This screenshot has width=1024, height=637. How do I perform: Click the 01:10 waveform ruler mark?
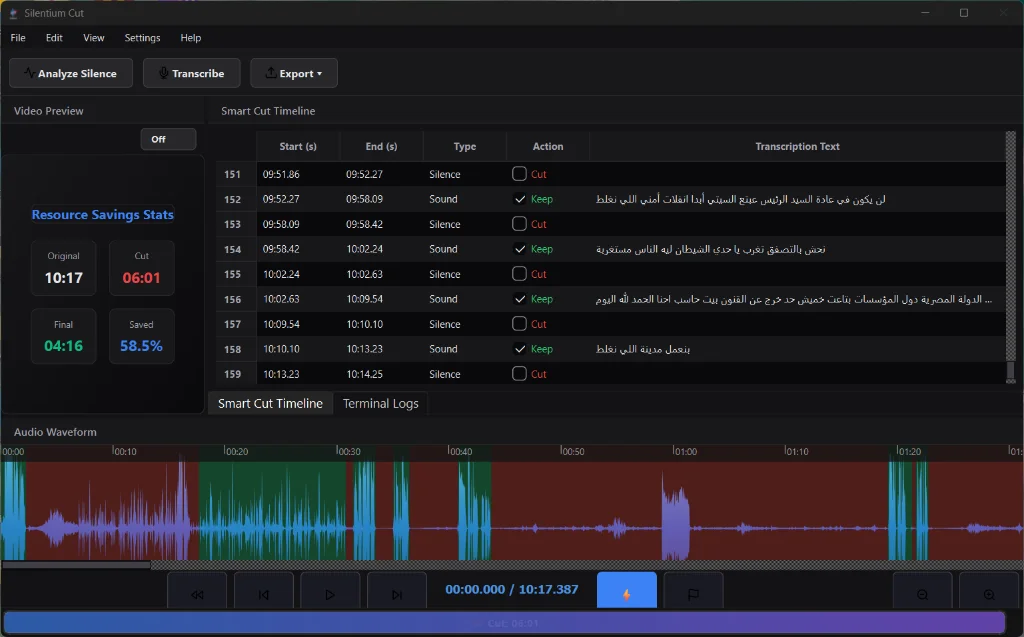click(796, 451)
